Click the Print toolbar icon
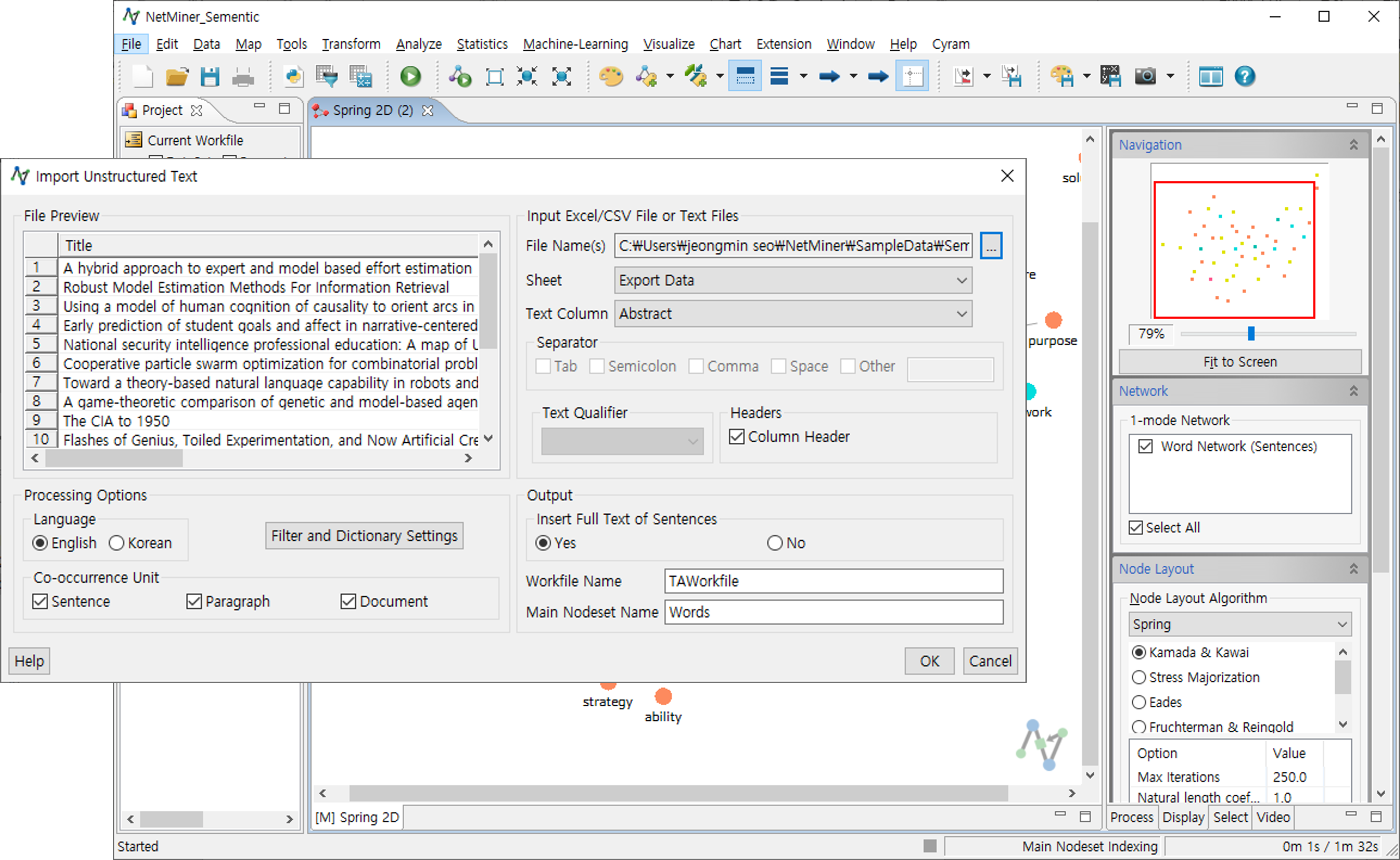Image resolution: width=1400 pixels, height=860 pixels. tap(243, 76)
